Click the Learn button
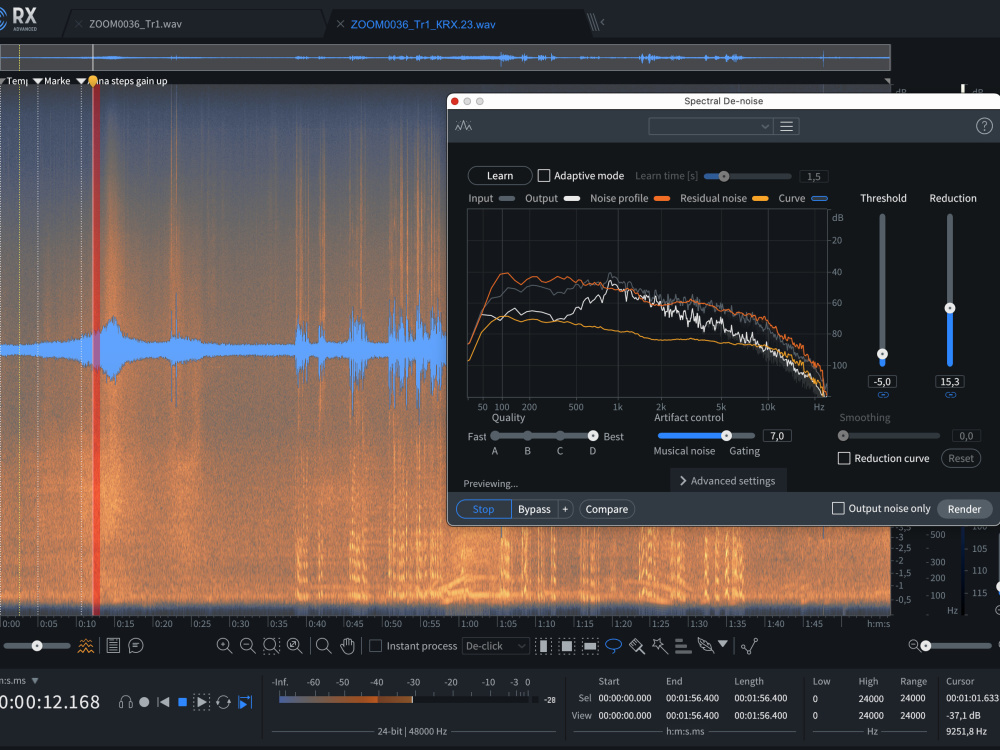 tap(500, 175)
